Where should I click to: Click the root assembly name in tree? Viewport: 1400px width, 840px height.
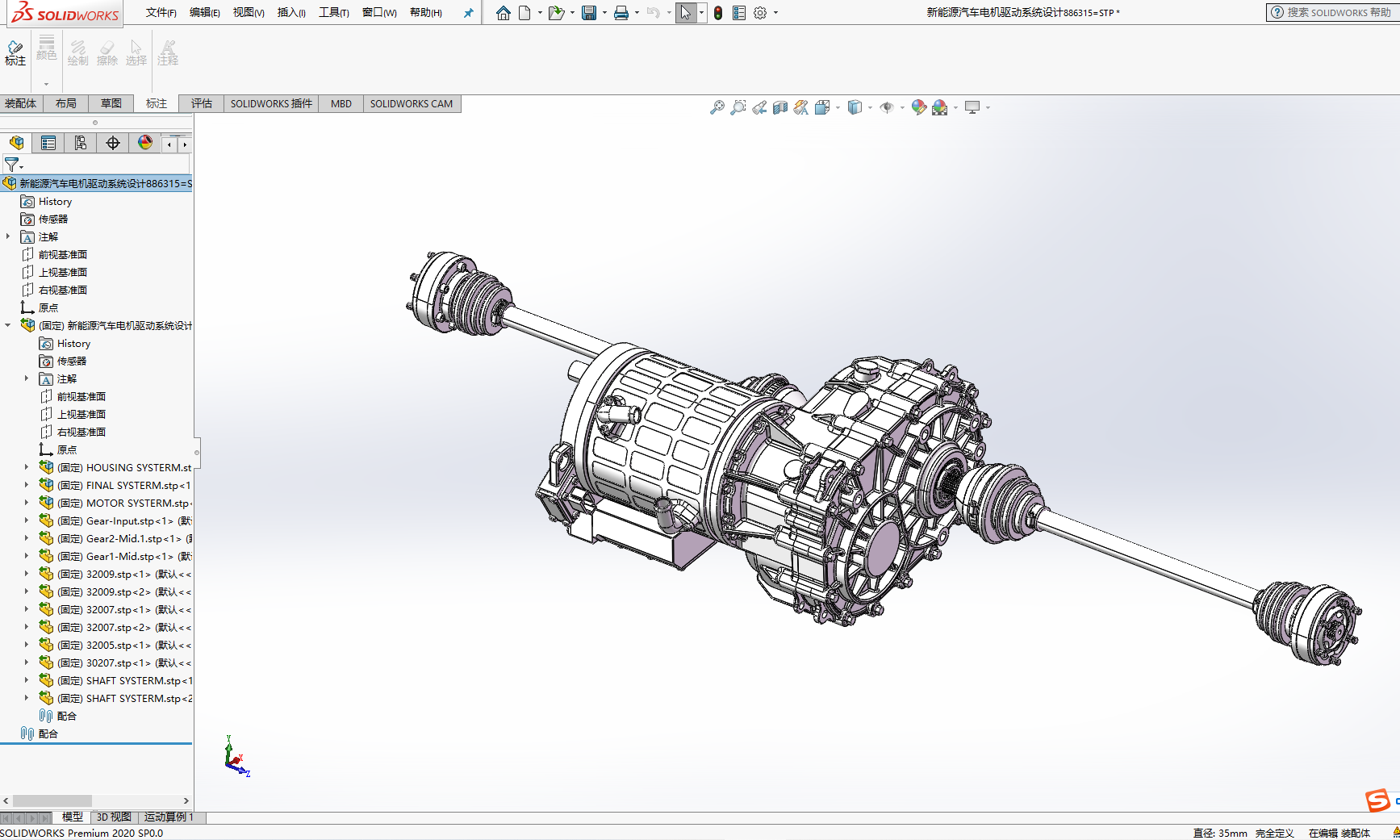pos(106,183)
